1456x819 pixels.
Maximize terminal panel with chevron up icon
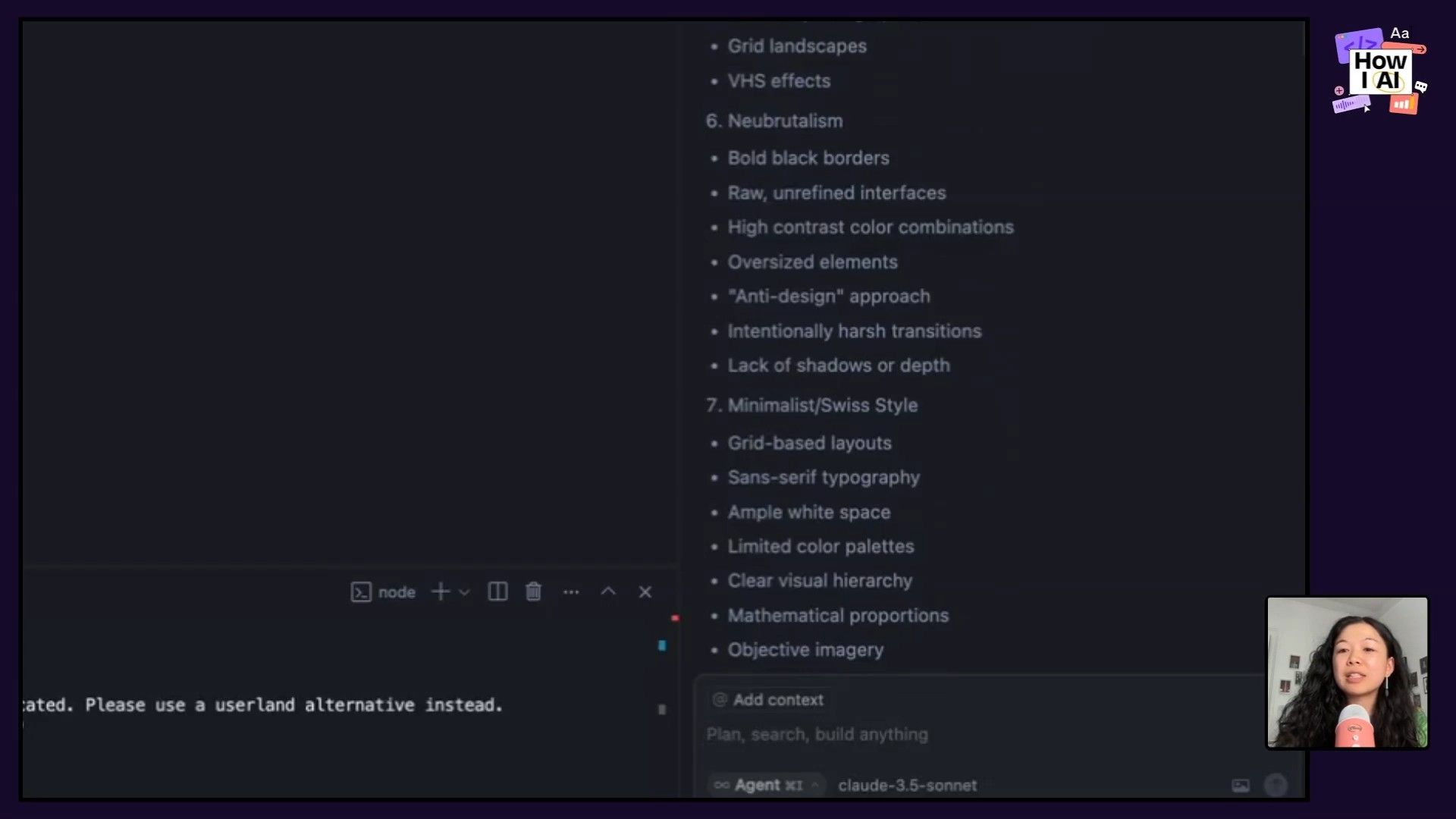(x=608, y=591)
